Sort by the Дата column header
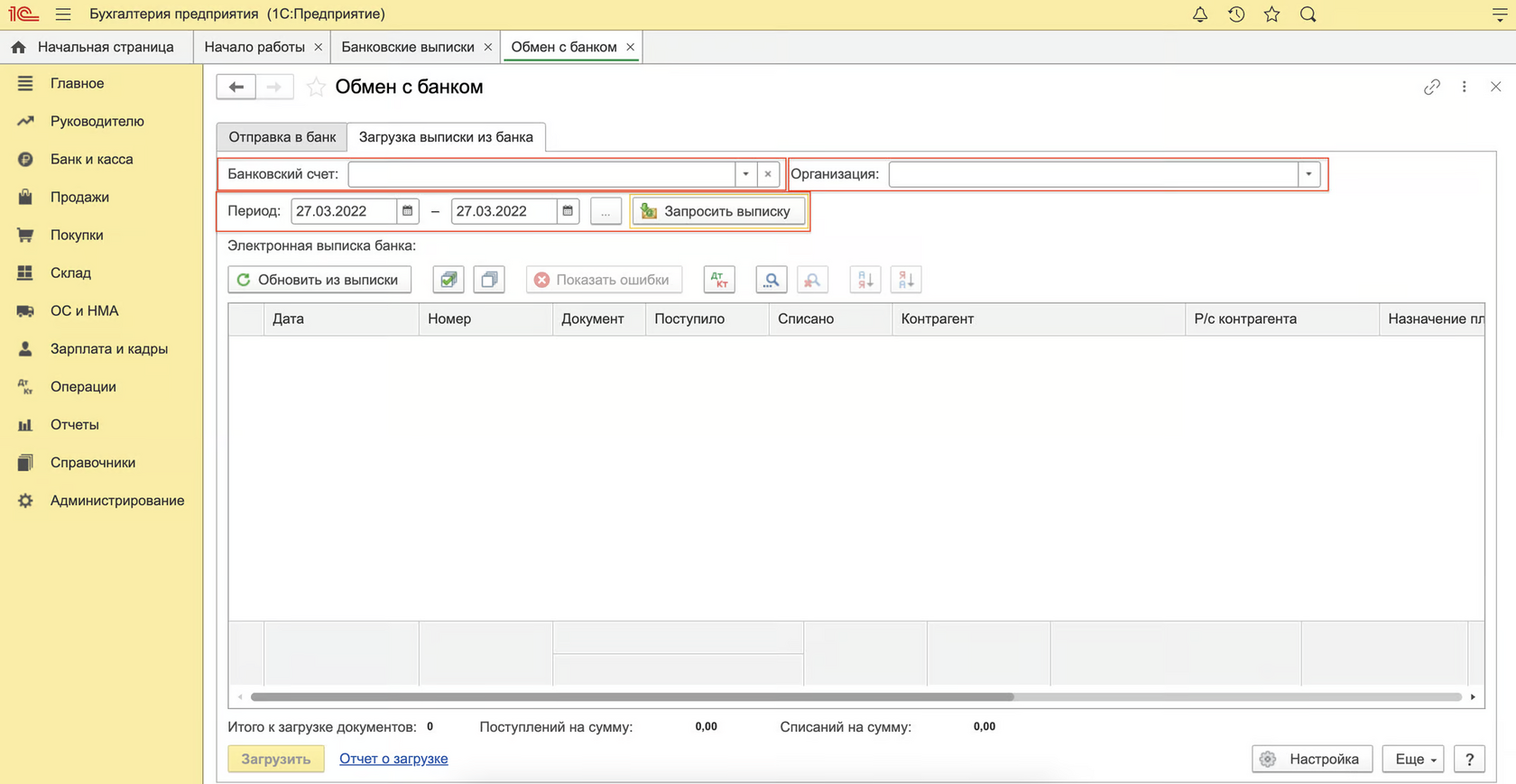Viewport: 1516px width, 784px height. point(341,318)
